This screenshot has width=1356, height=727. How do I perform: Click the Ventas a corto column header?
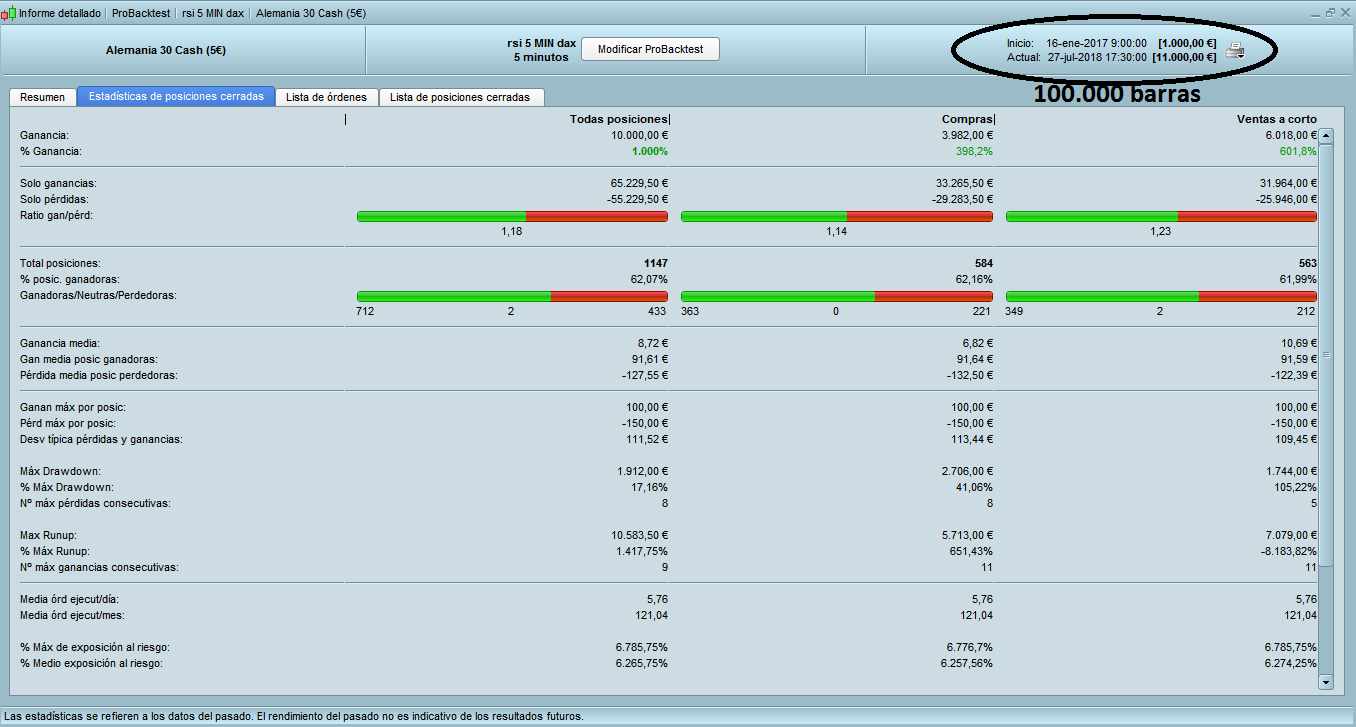pos(1277,119)
